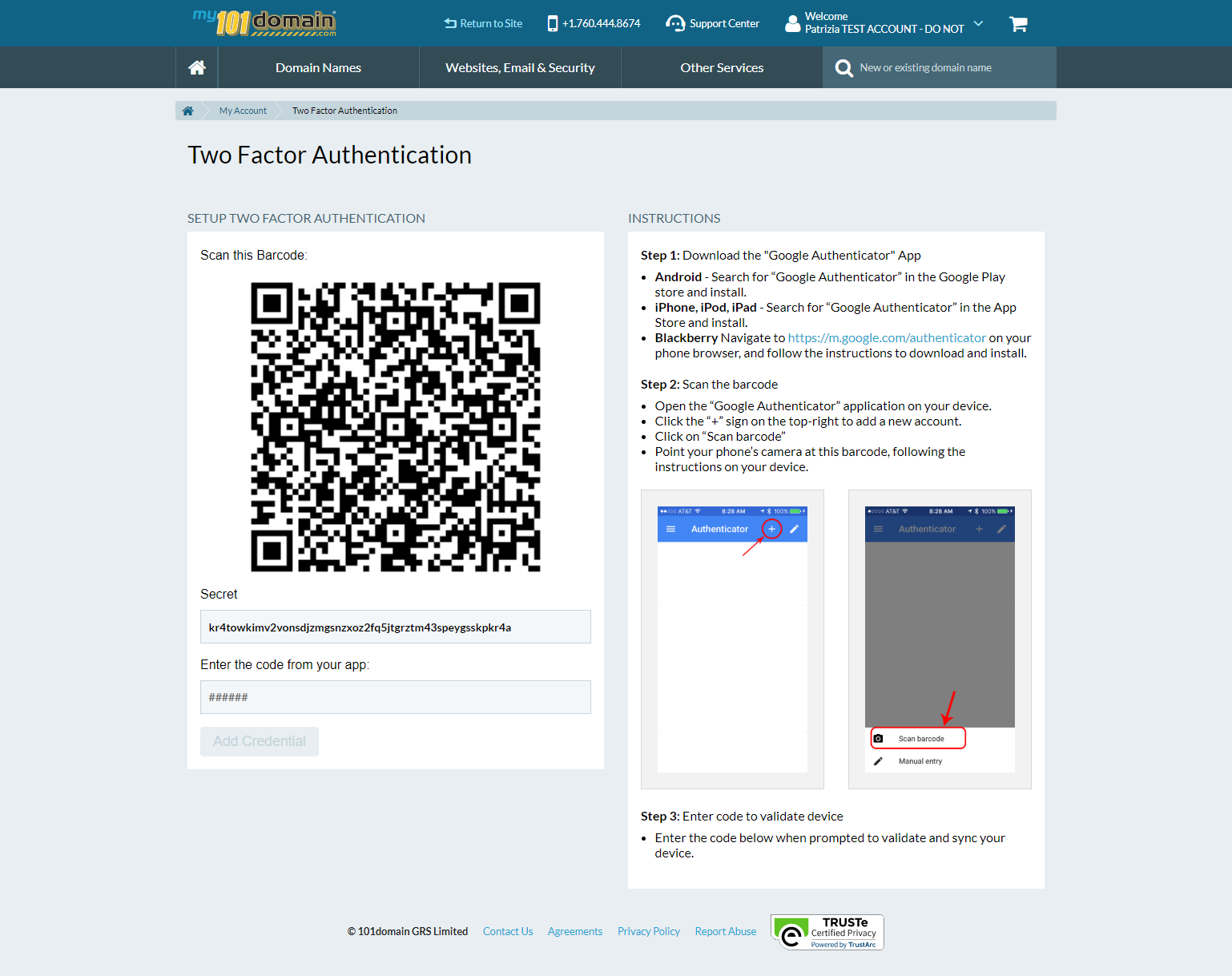Expand the account welcome dropdown chevron
The height and width of the screenshot is (976, 1232).
(978, 23)
